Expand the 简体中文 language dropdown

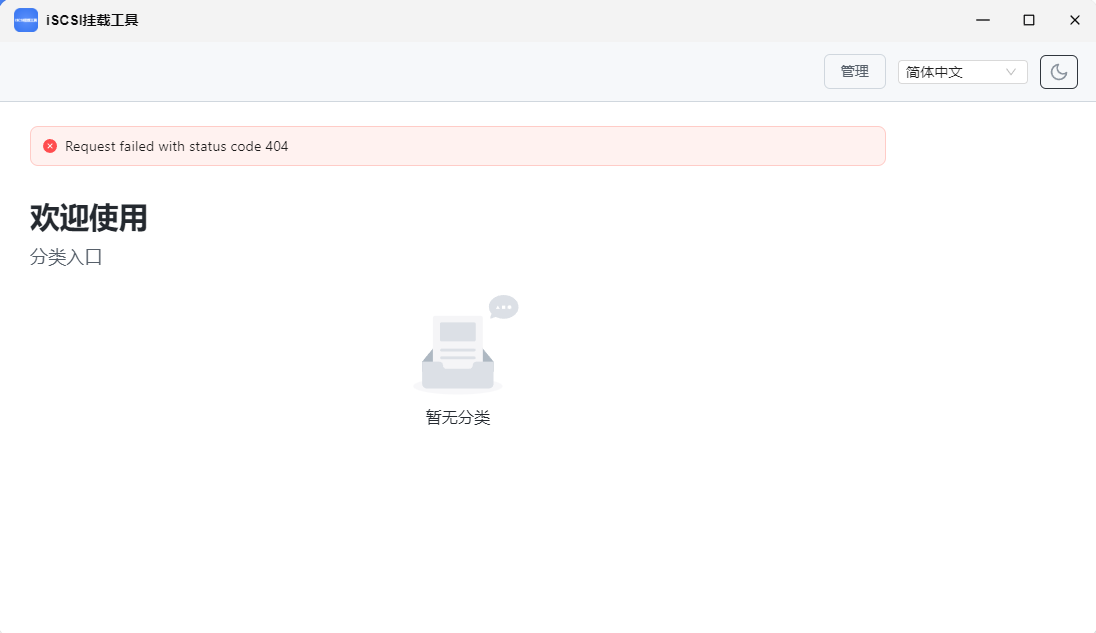tap(962, 72)
